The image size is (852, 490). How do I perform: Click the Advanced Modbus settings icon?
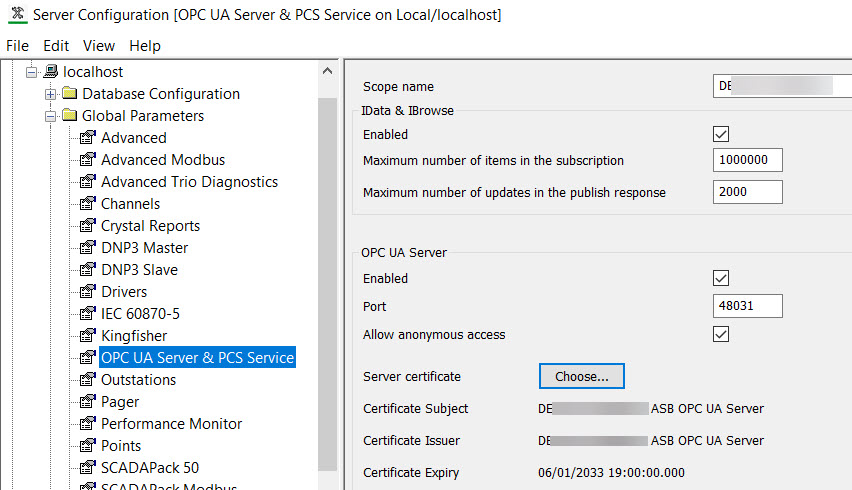coord(87,159)
